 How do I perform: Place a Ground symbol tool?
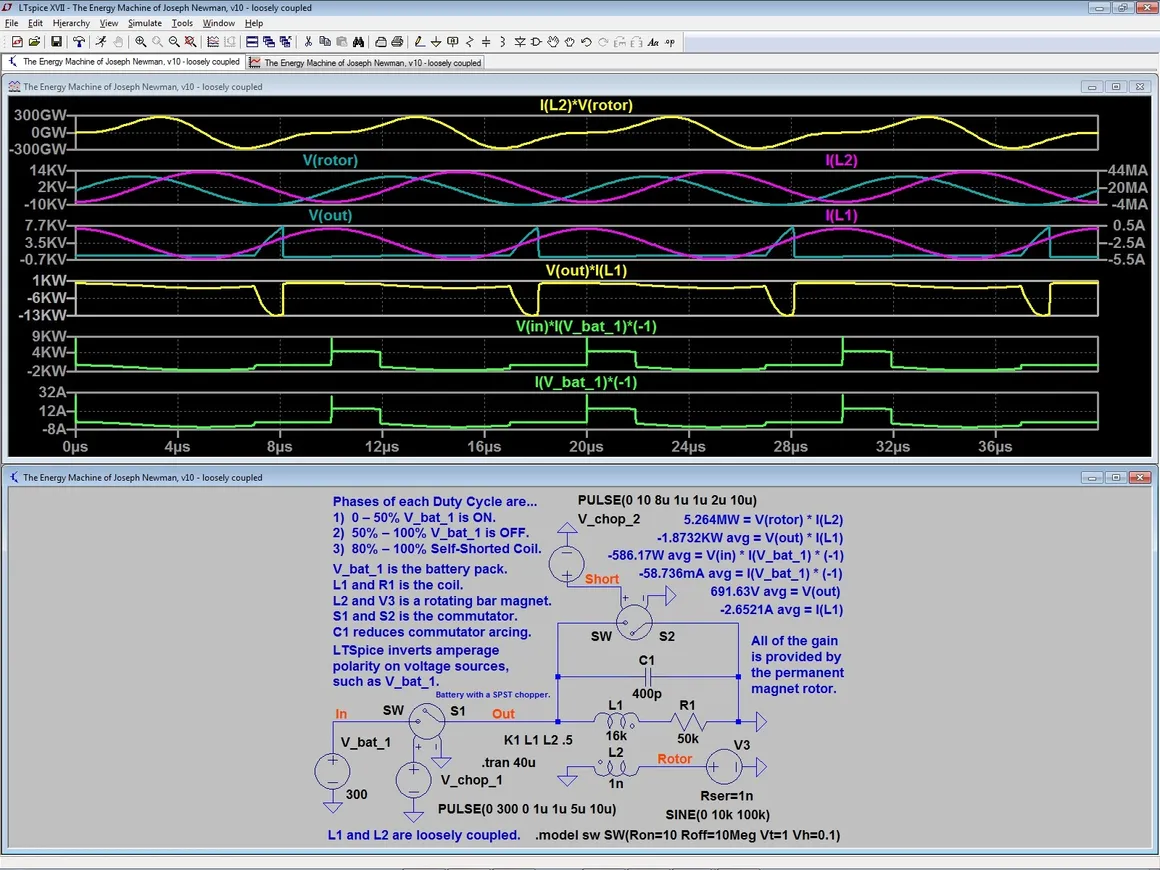click(437, 42)
